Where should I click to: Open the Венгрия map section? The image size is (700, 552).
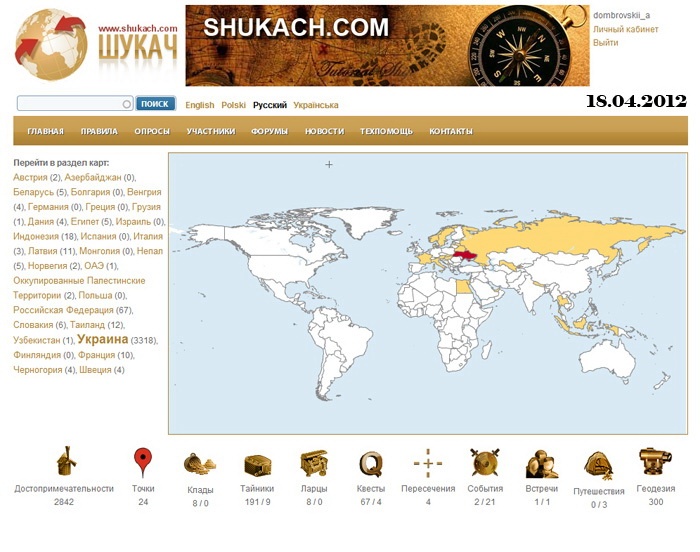pyautogui.click(x=144, y=192)
